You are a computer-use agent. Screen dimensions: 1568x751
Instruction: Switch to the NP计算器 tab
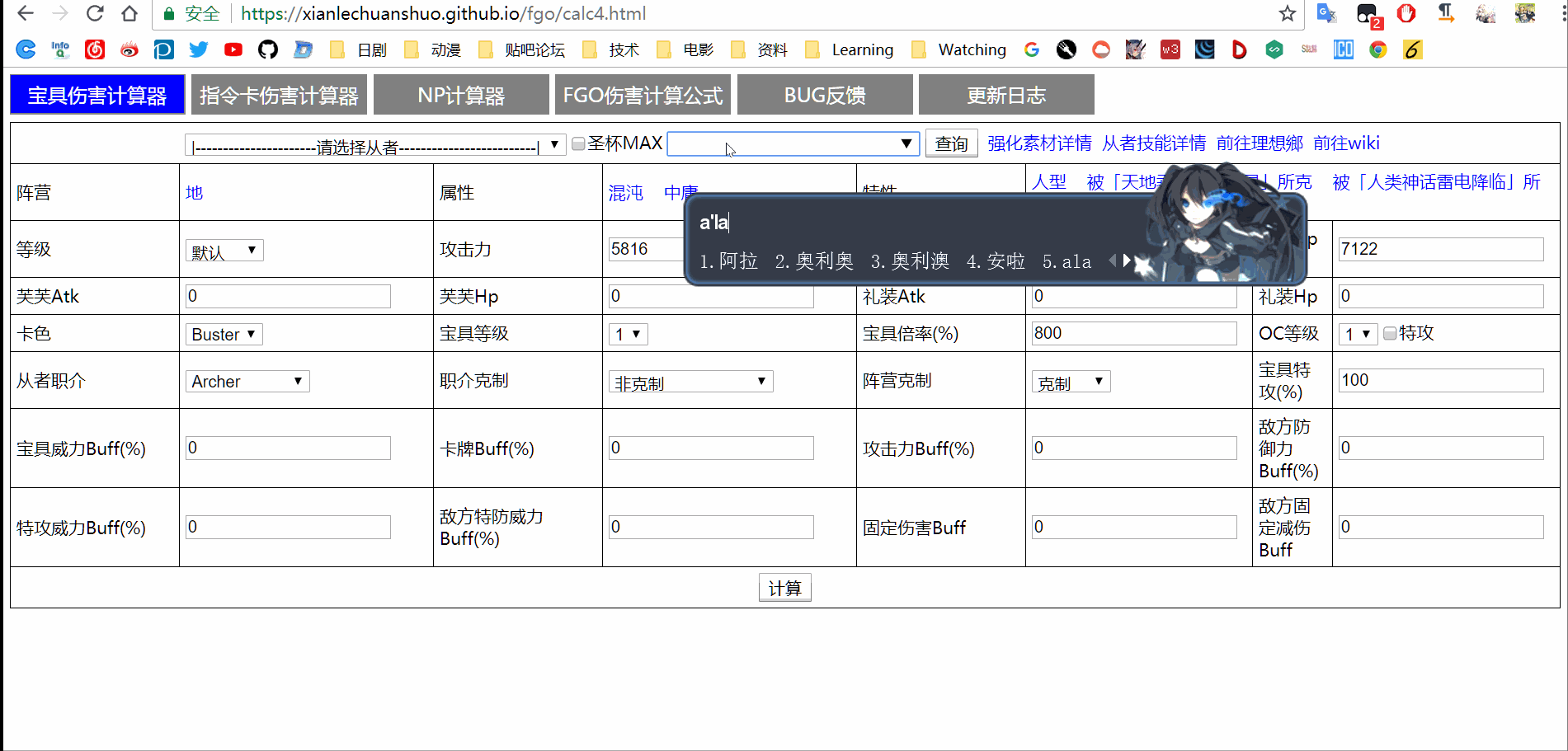click(x=460, y=94)
